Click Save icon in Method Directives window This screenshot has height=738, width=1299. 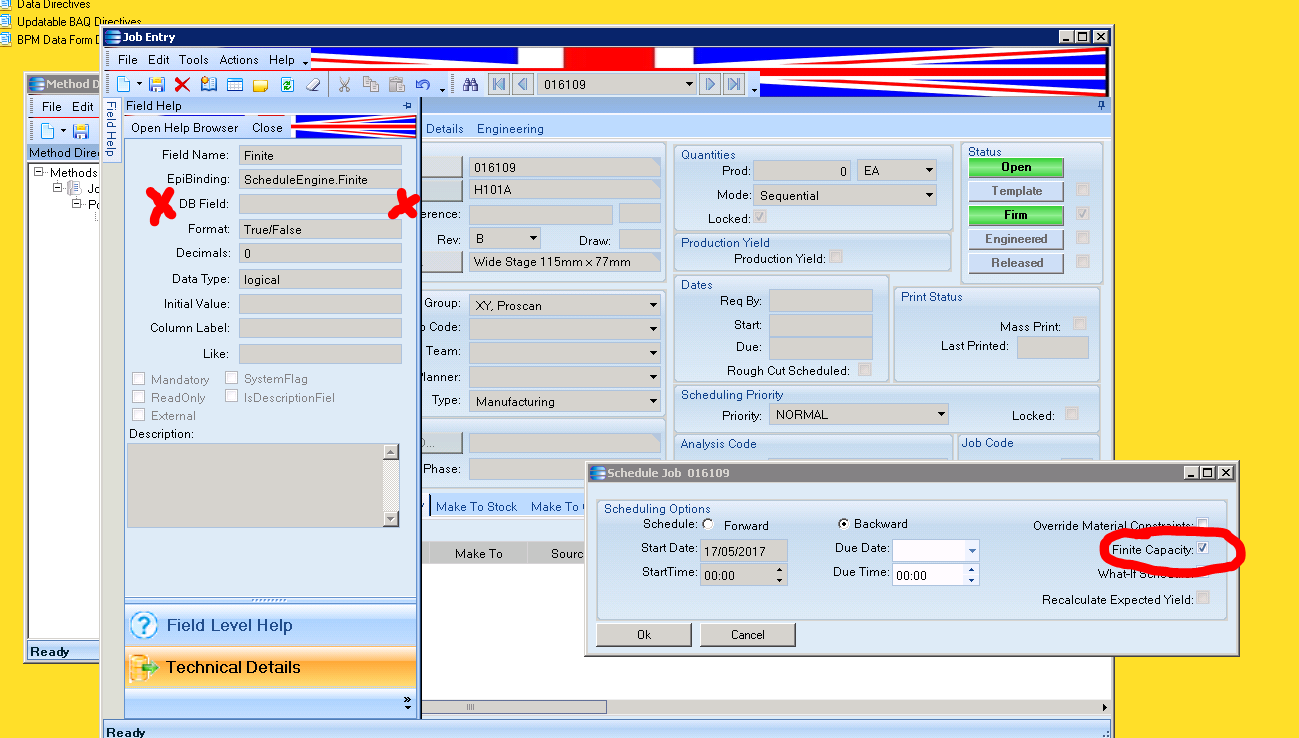tap(80, 131)
